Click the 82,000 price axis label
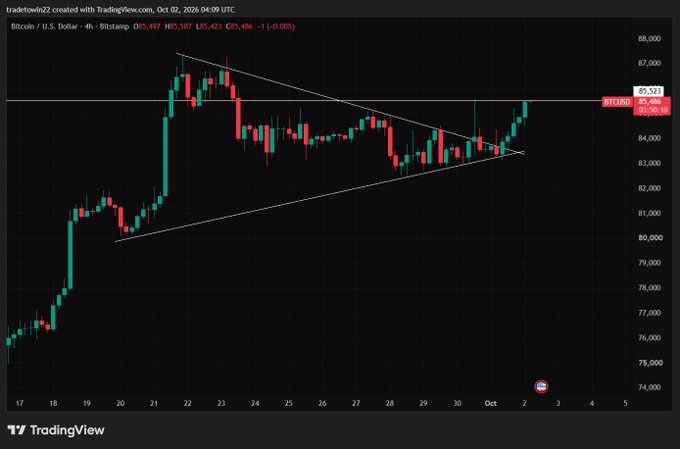Image resolution: width=680 pixels, height=449 pixels. click(x=649, y=188)
